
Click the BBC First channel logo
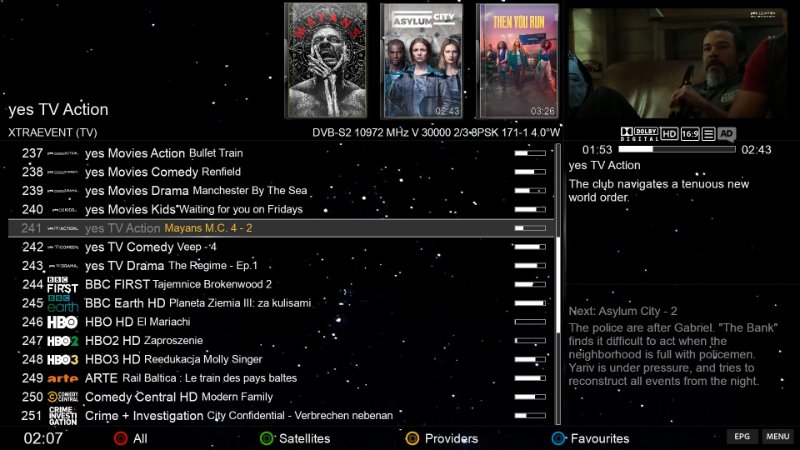(x=62, y=285)
